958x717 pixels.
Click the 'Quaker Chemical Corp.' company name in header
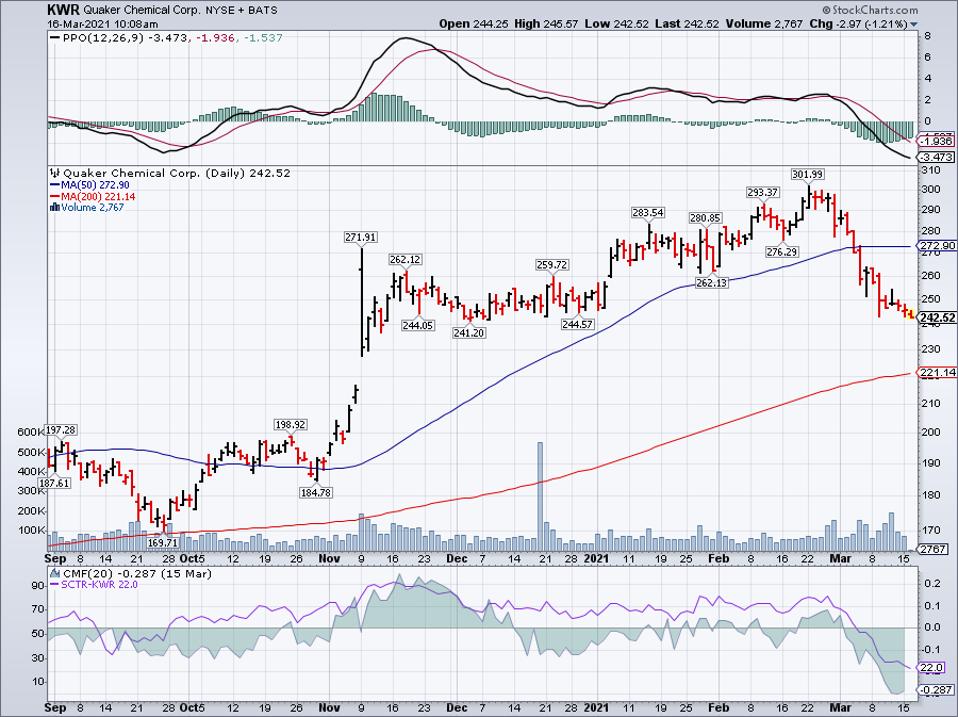141,10
